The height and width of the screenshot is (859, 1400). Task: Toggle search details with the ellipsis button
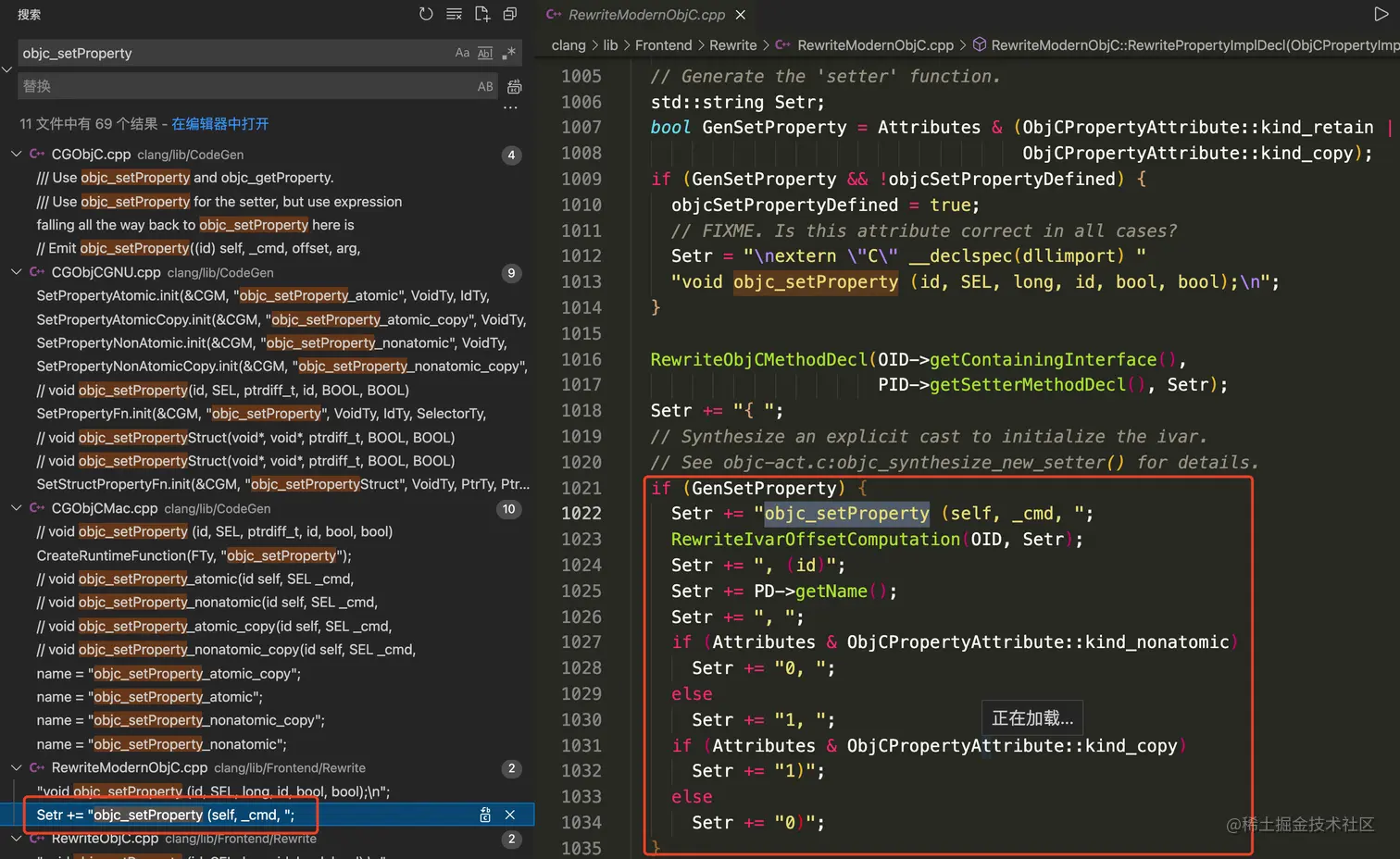pyautogui.click(x=510, y=107)
